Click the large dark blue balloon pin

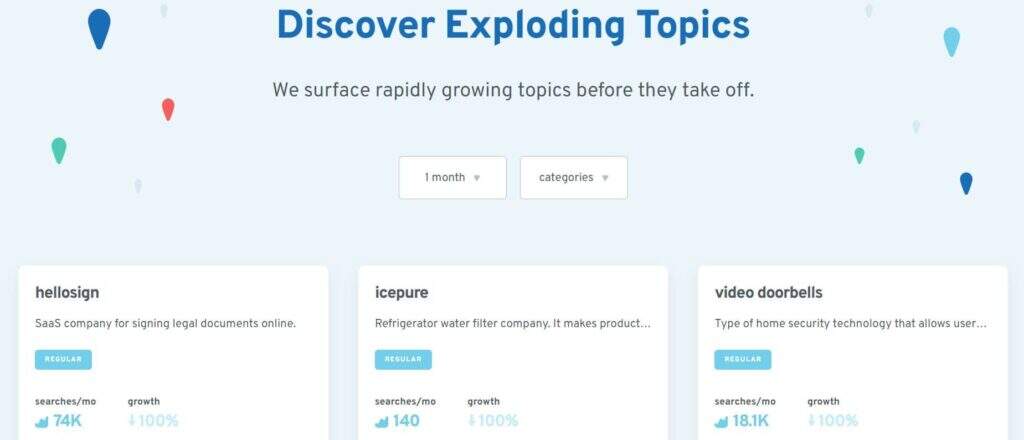[99, 28]
